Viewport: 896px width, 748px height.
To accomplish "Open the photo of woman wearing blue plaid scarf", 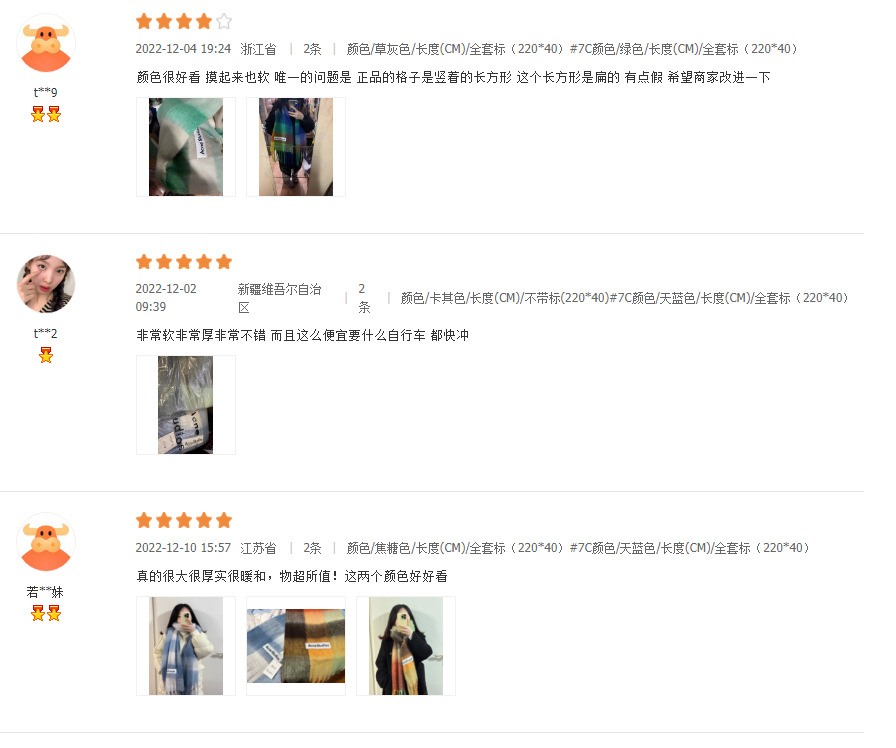I will click(x=186, y=646).
